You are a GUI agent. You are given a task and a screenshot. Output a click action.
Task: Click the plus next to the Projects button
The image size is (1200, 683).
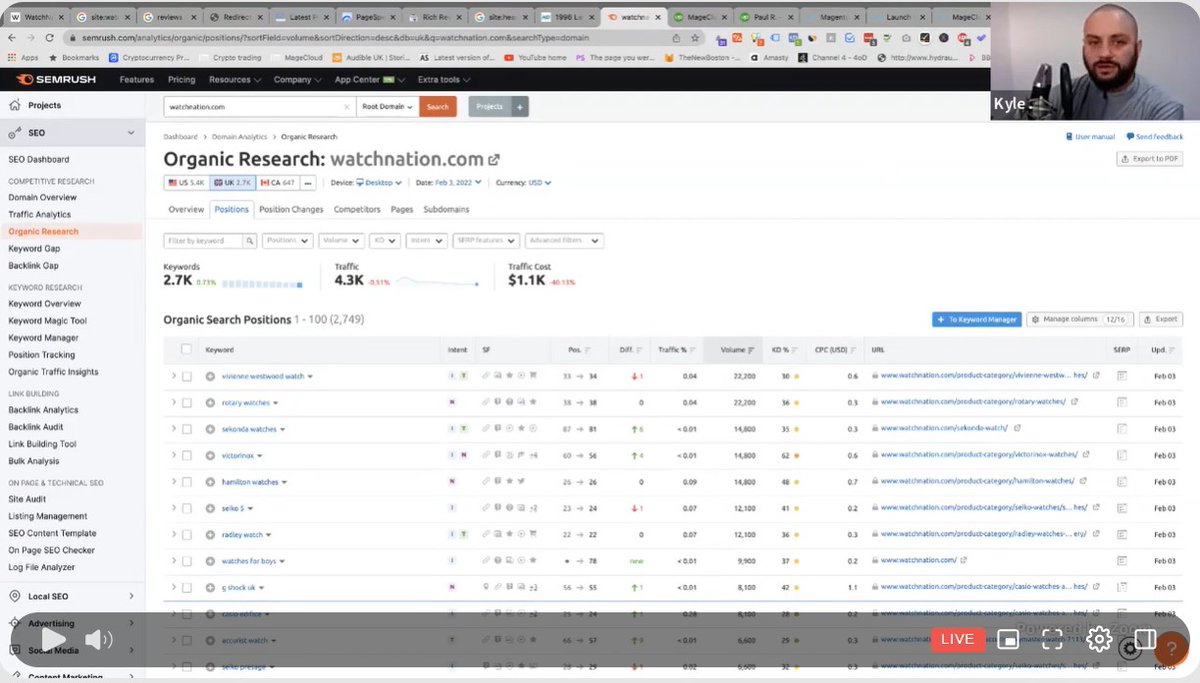[x=520, y=107]
